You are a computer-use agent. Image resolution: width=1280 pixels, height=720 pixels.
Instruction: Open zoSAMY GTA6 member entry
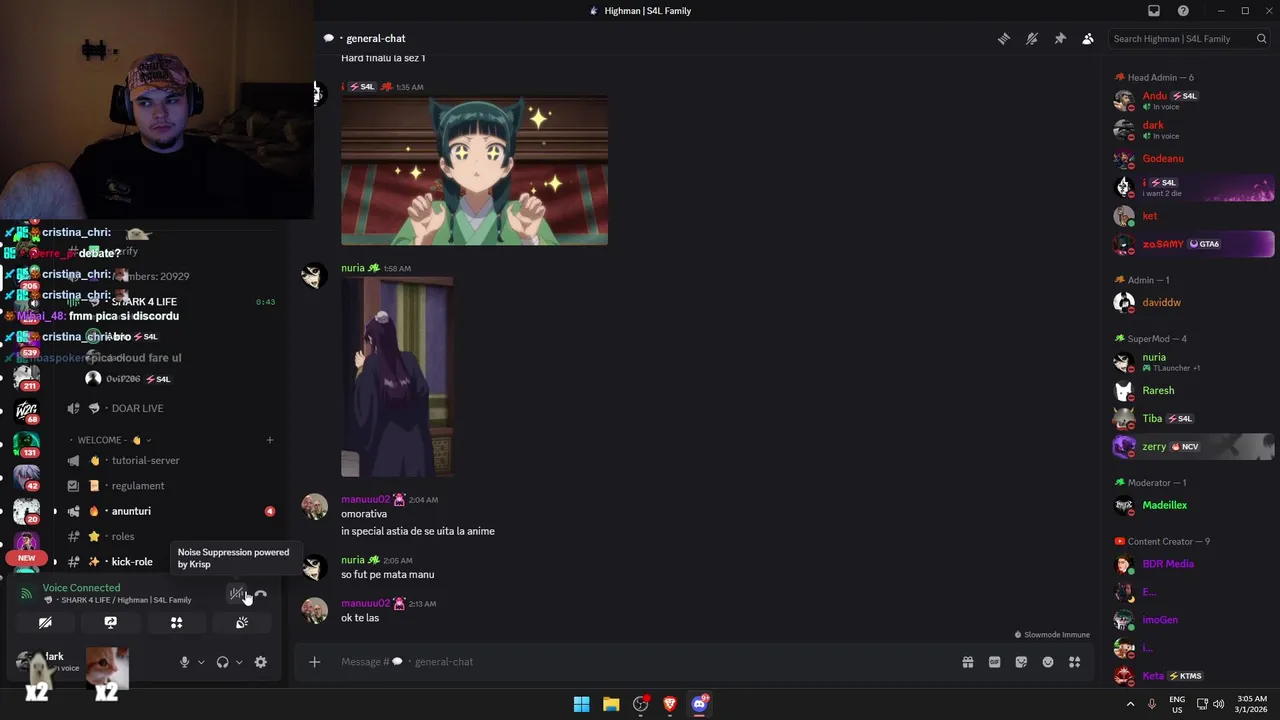tap(1193, 244)
